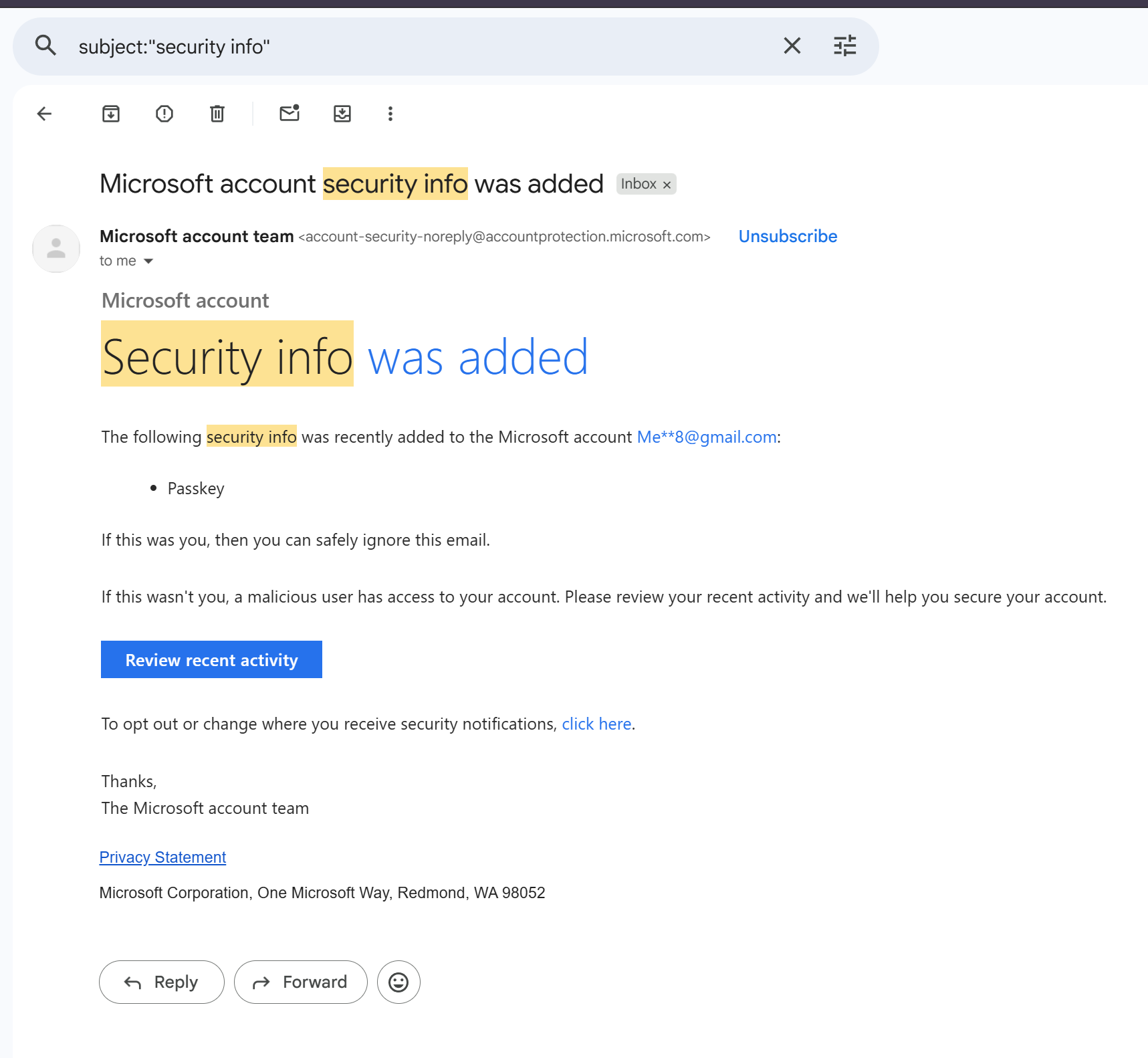The image size is (1148, 1058).
Task: Click the sender name Microsoft account team
Action: 197,236
